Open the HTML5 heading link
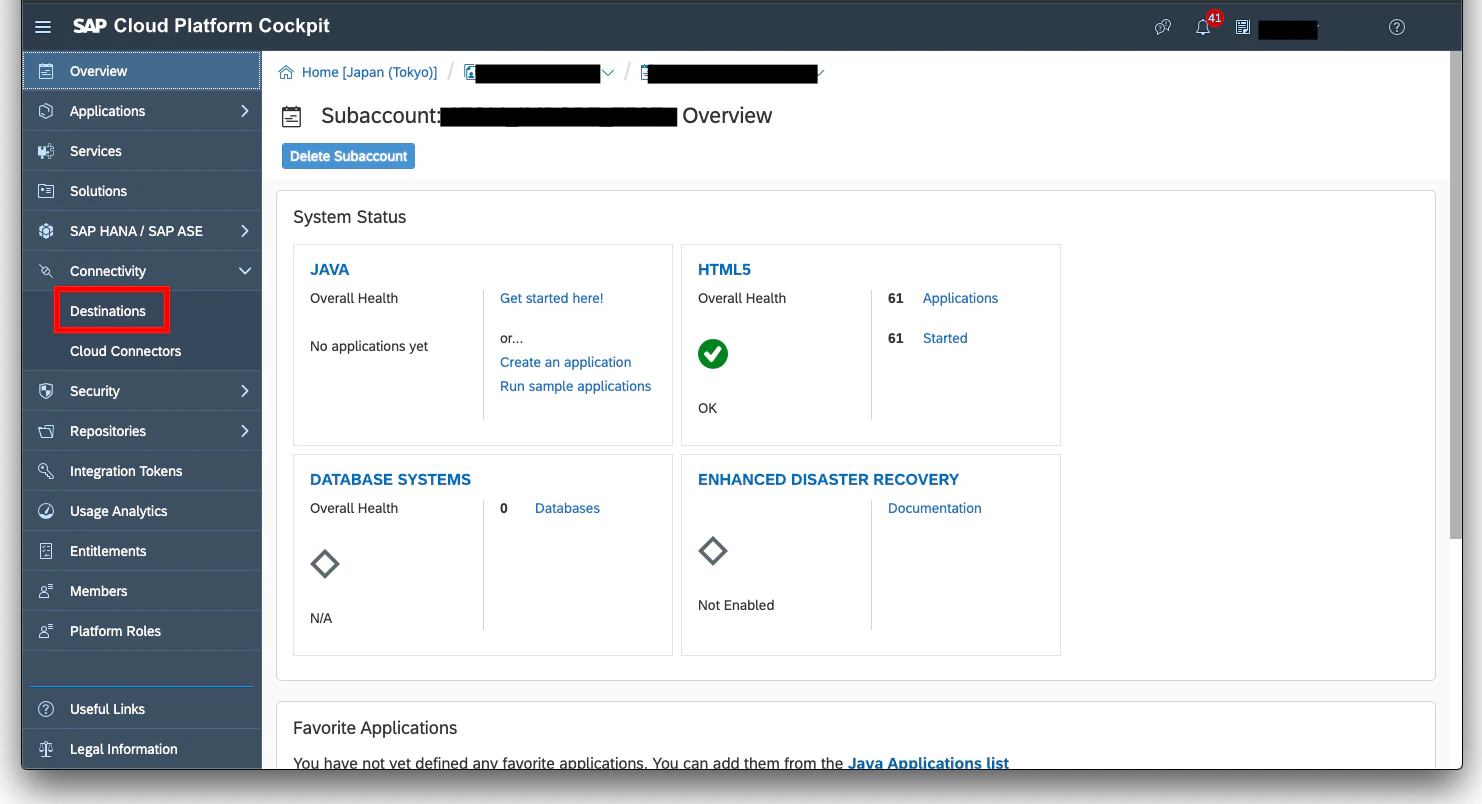Screen dimensions: 1482x804 [724, 269]
